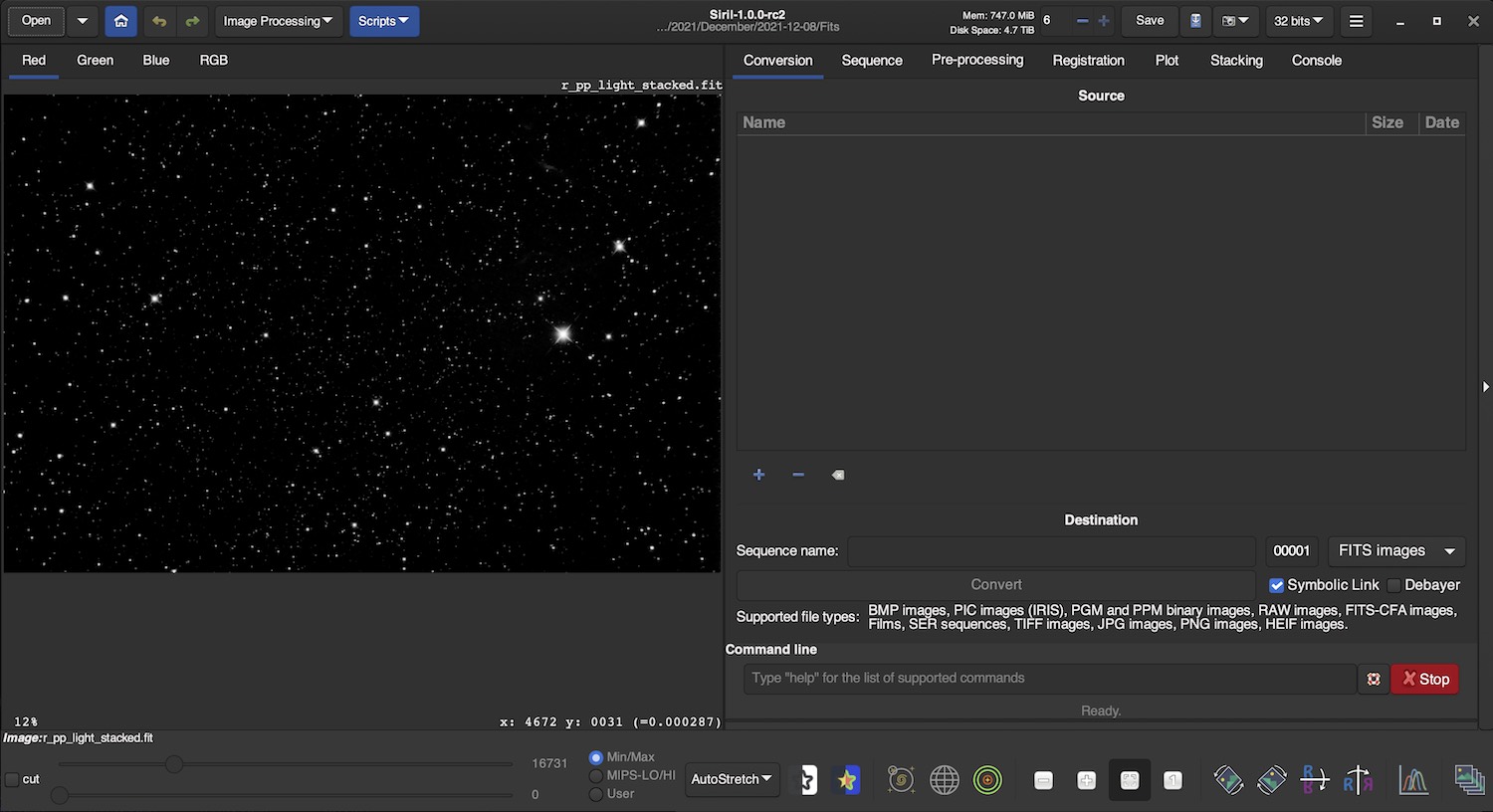This screenshot has width=1493, height=812.
Task: Open the AutoStretch display mode dropdown
Action: [x=732, y=779]
